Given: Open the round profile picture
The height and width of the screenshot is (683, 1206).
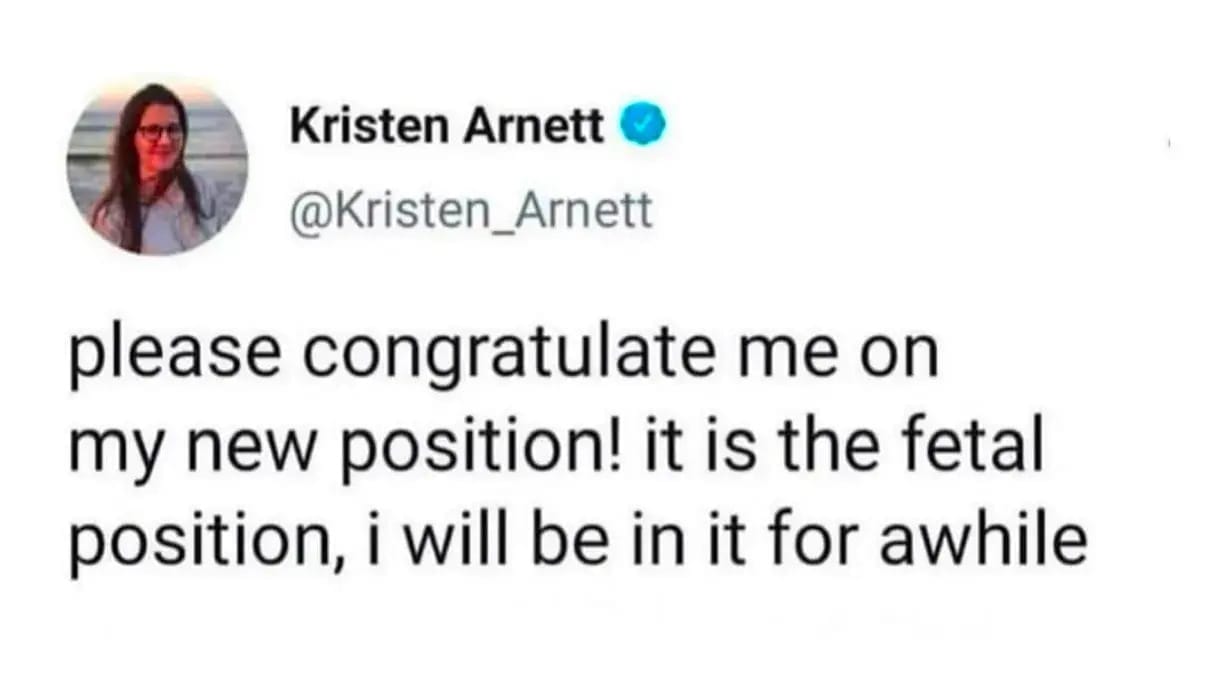Looking at the screenshot, I should point(157,167).
